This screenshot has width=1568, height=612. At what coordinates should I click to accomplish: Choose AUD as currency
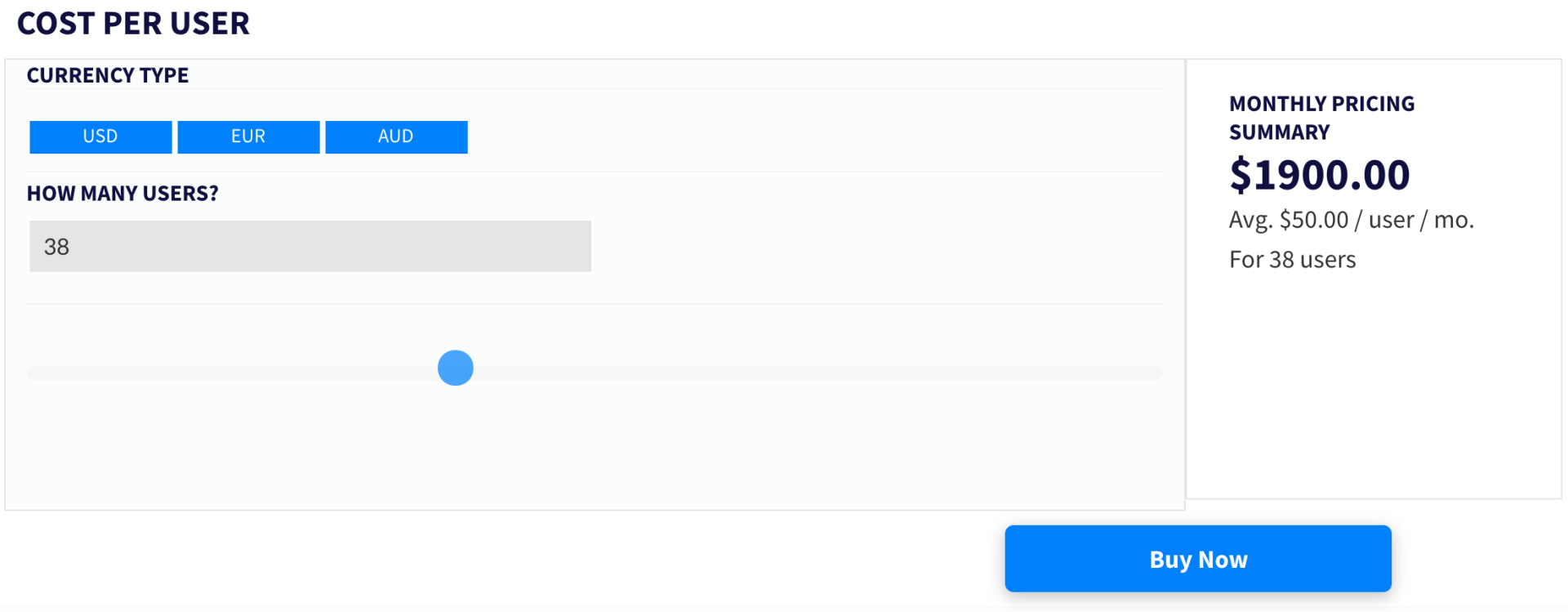click(396, 136)
